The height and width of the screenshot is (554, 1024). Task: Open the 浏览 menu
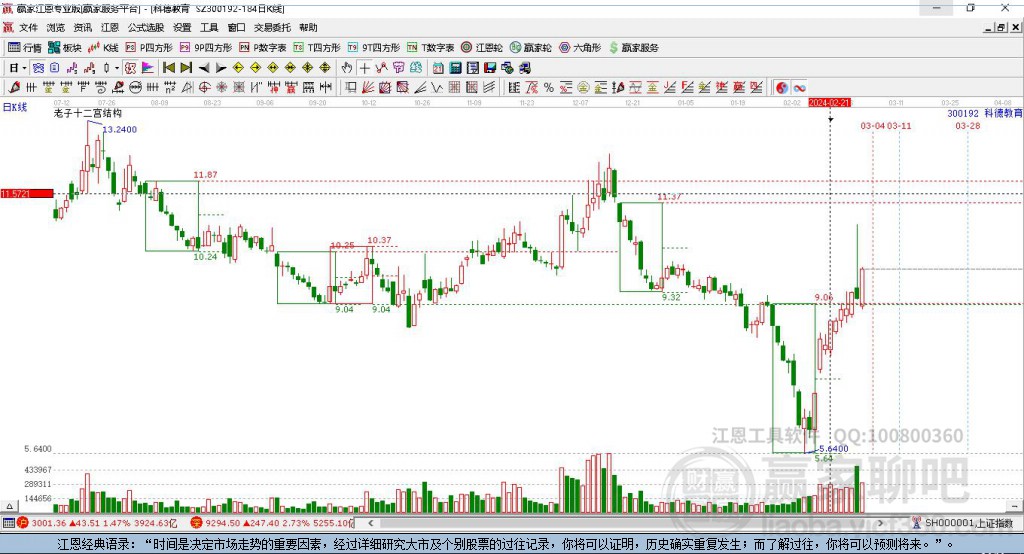point(56,27)
